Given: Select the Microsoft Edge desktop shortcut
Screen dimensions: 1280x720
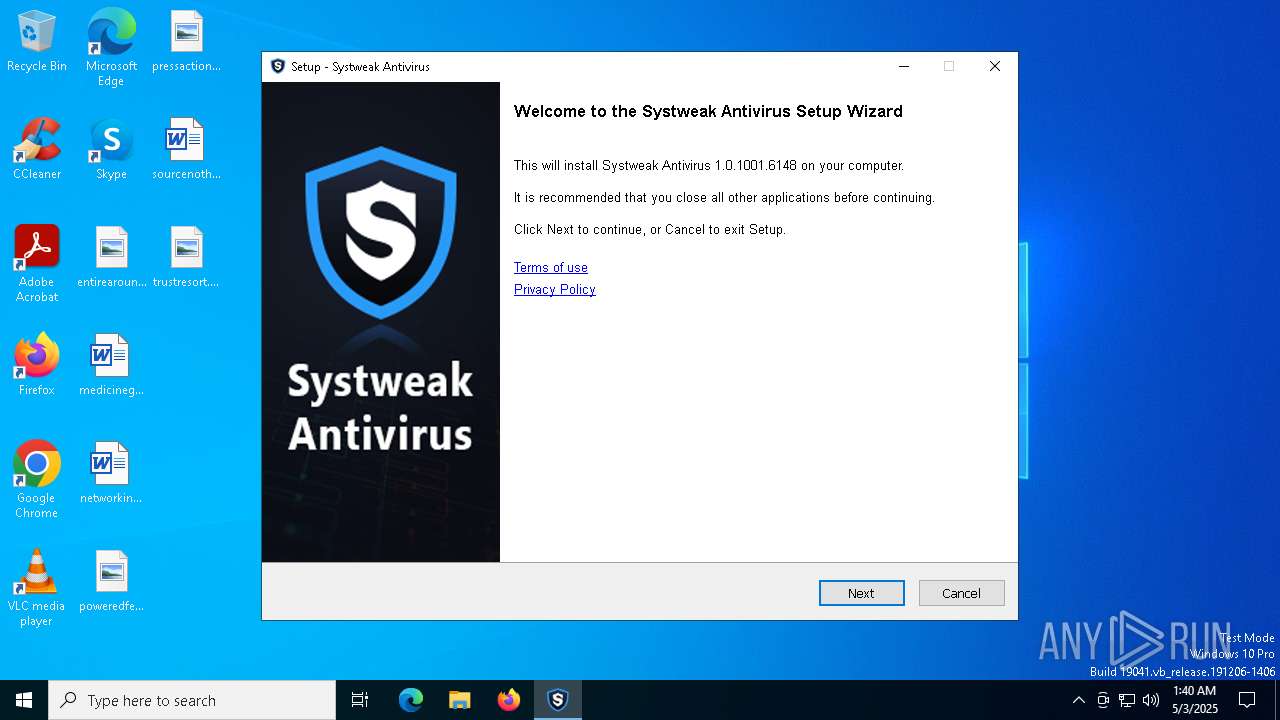Looking at the screenshot, I should coord(111,48).
